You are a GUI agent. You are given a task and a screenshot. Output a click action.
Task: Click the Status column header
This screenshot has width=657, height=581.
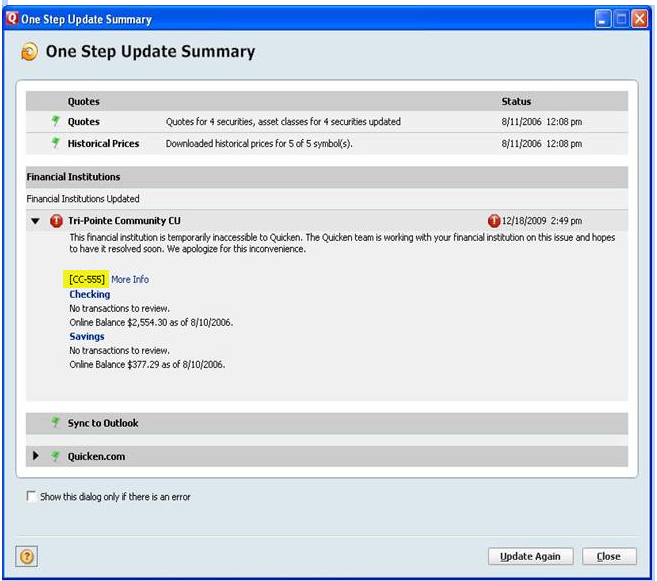(516, 101)
